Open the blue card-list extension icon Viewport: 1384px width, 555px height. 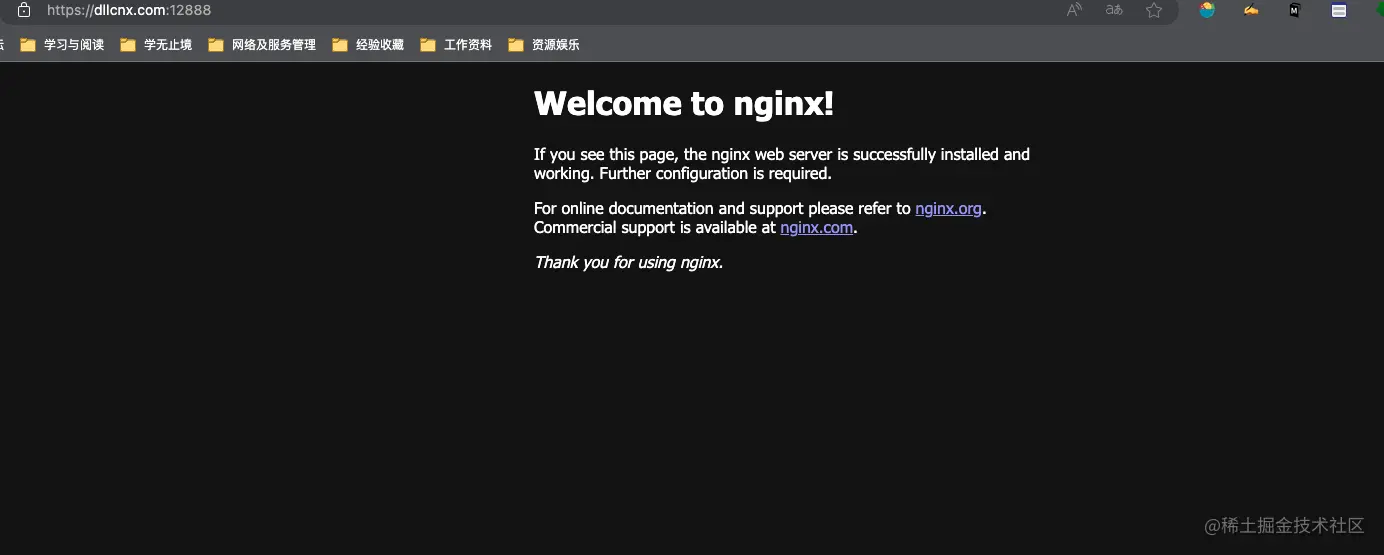pos(1339,10)
